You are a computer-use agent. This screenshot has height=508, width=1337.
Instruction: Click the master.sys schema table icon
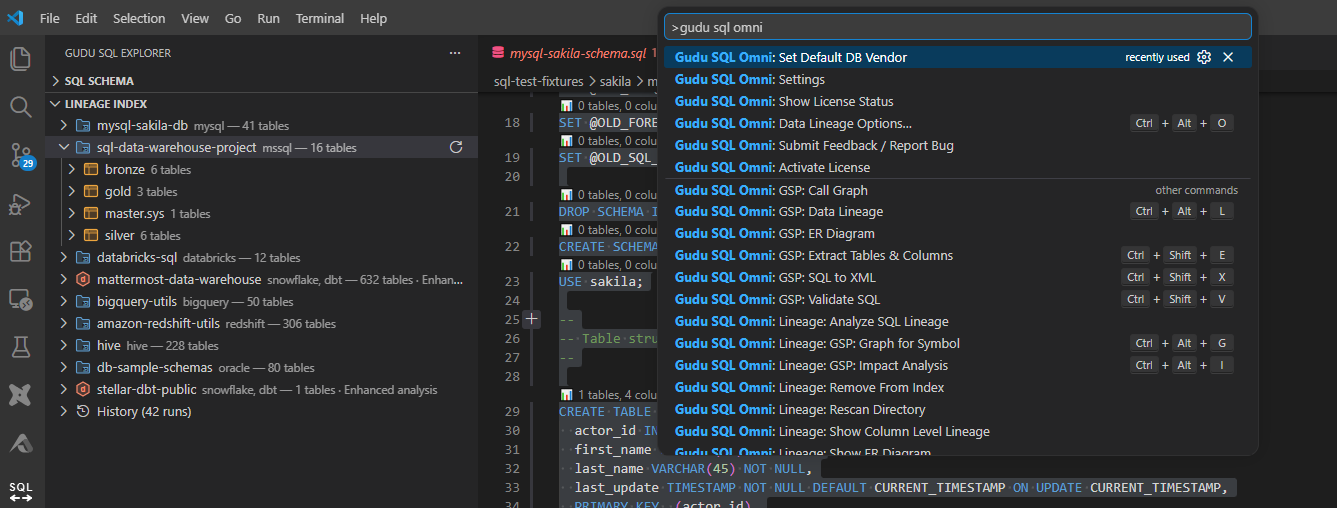[91, 213]
